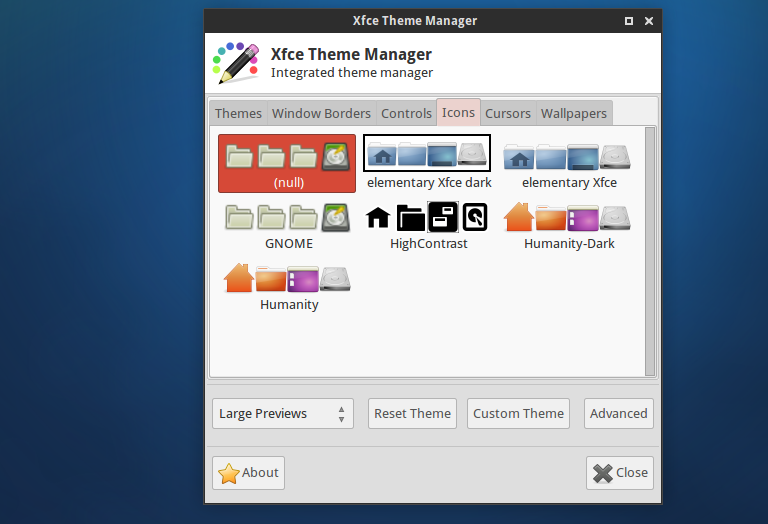Screen dimensions: 768x524
Task: Click the GNOME disk drive icon
Action: [336, 217]
